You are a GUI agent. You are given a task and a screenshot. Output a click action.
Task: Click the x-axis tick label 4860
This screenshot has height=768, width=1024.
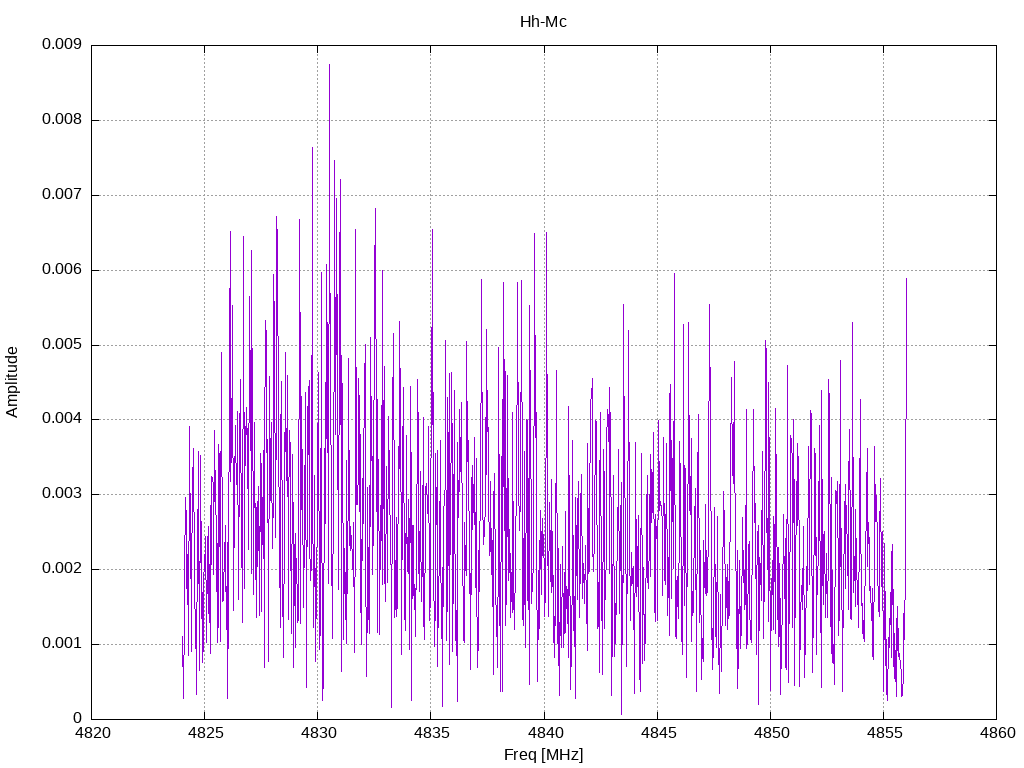click(997, 733)
